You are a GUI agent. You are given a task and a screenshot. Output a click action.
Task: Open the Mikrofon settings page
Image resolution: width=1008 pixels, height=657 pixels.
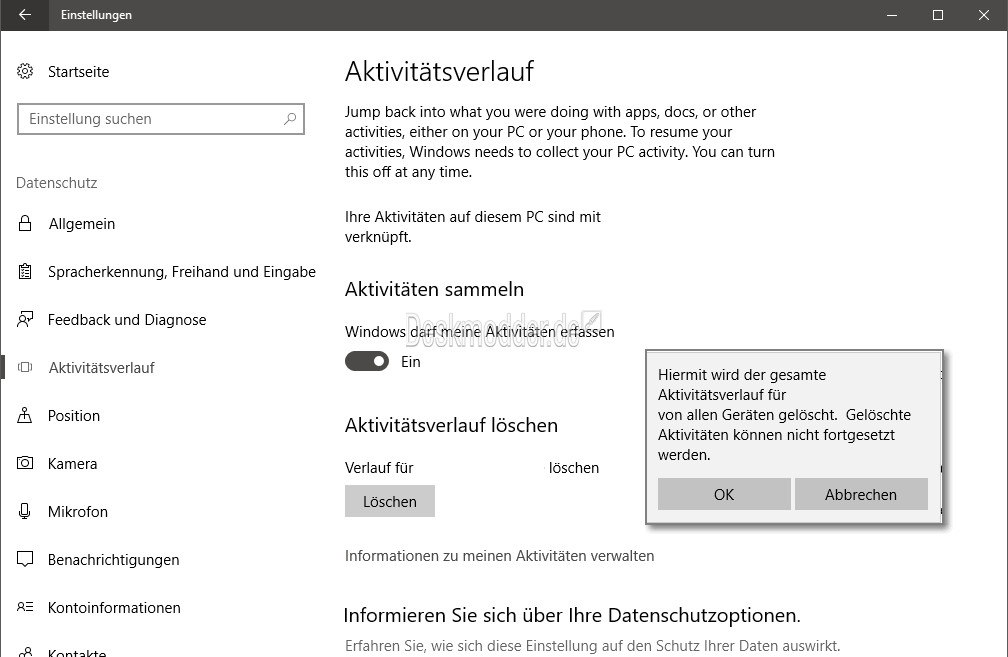click(x=78, y=512)
